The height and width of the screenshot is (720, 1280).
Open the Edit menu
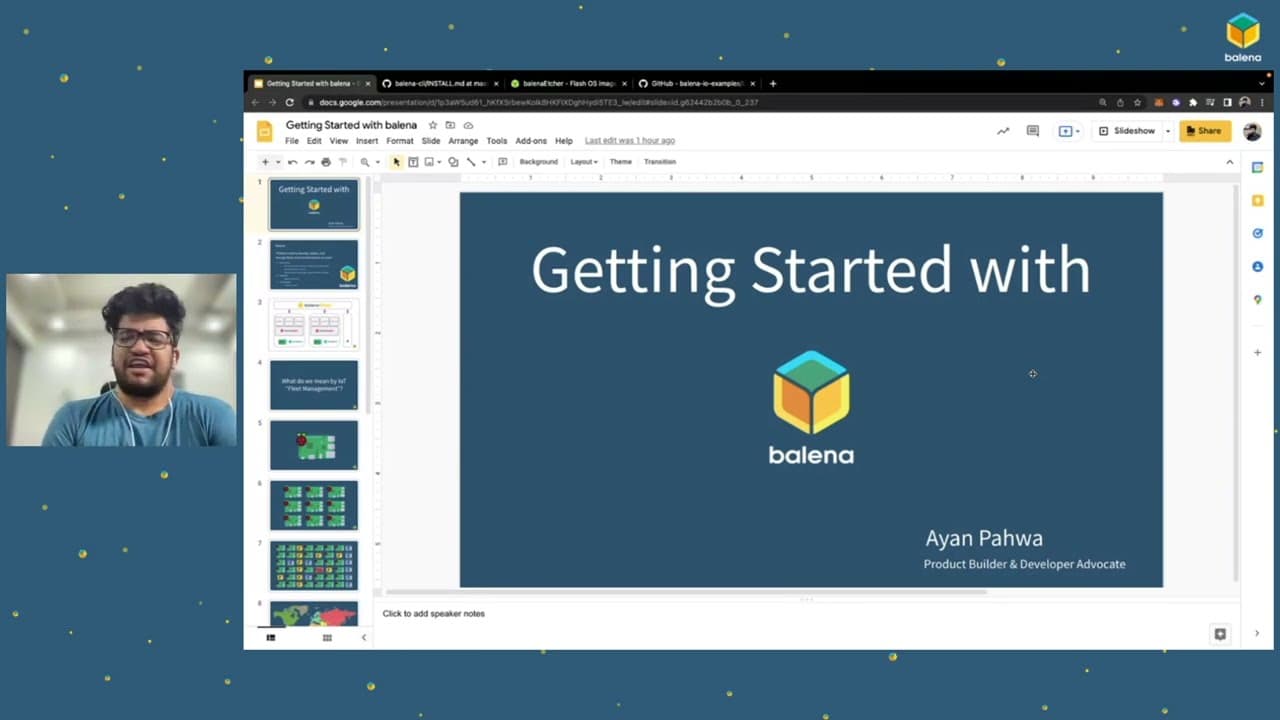coord(314,141)
